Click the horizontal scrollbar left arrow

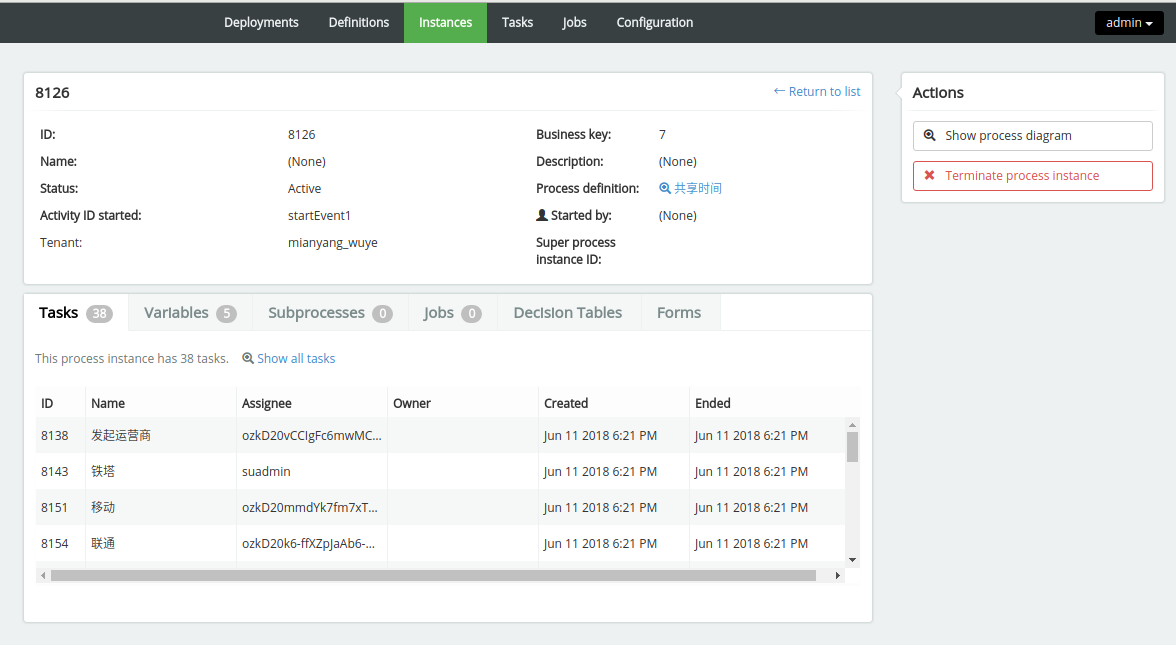pos(44,576)
